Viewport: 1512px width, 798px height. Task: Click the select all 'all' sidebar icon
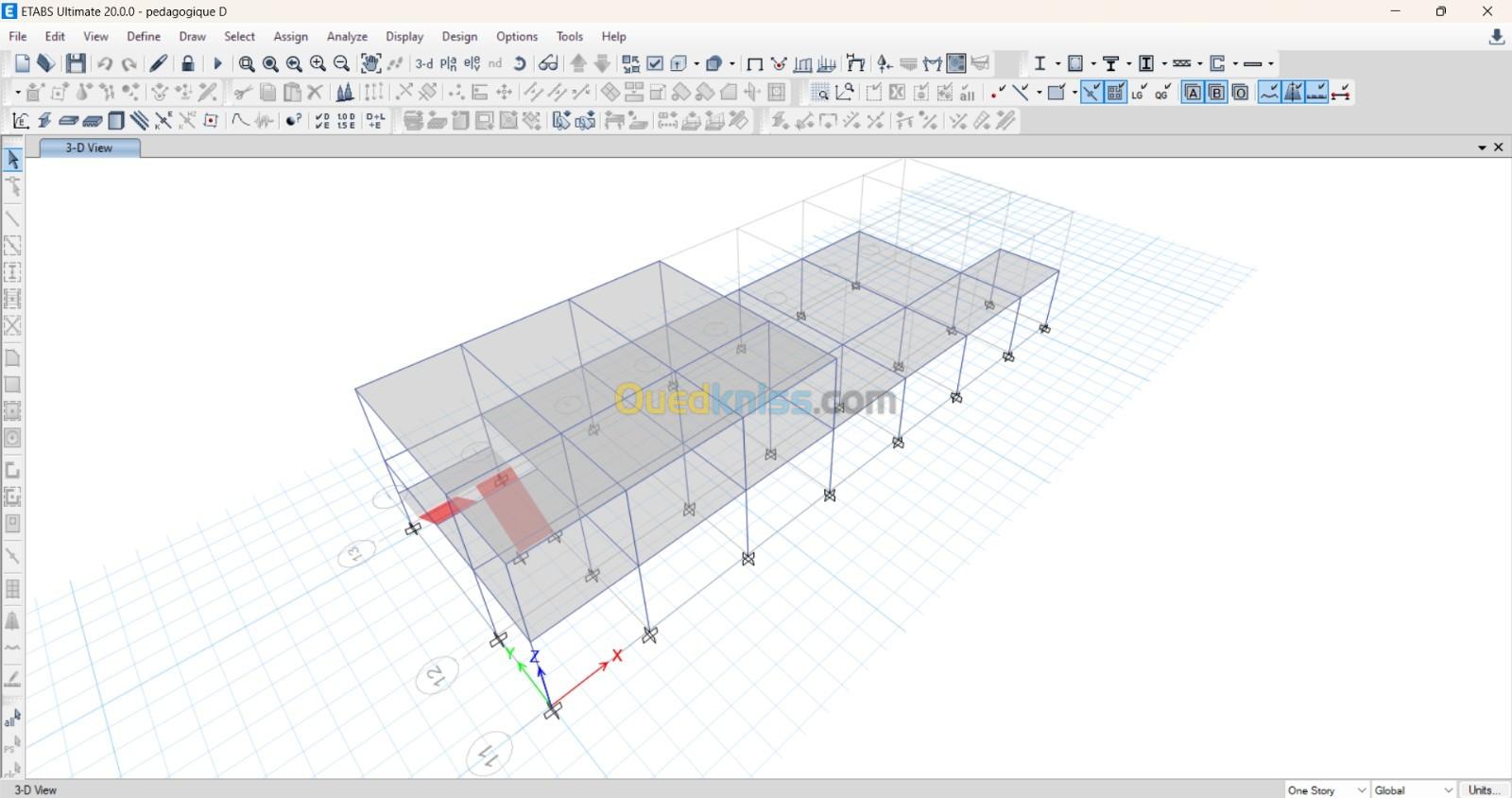point(12,718)
